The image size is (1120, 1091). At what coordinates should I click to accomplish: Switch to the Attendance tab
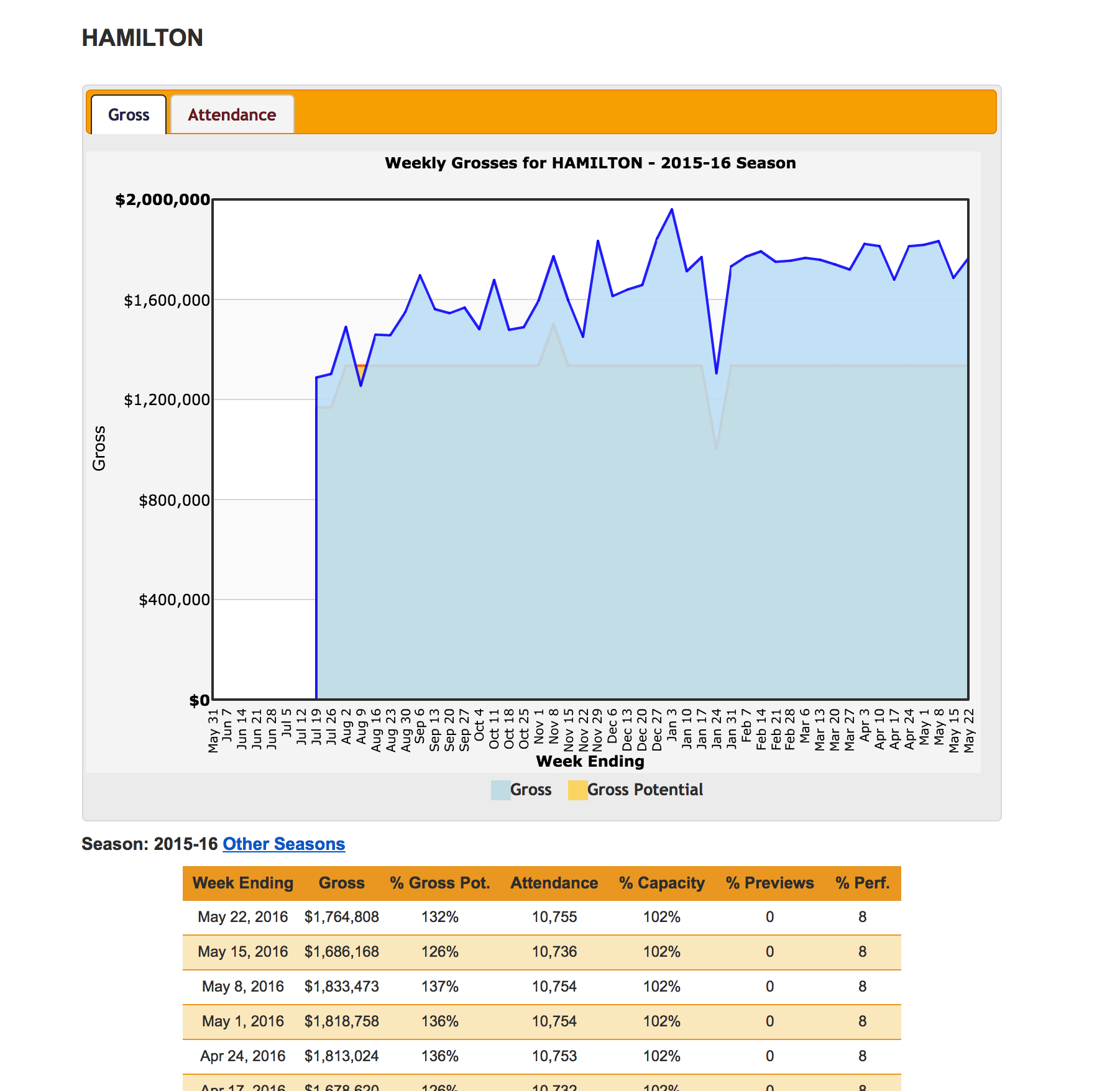[x=232, y=115]
